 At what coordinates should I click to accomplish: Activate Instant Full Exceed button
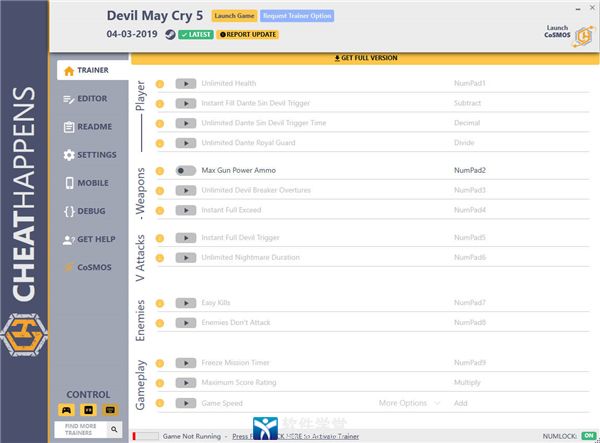click(x=186, y=210)
